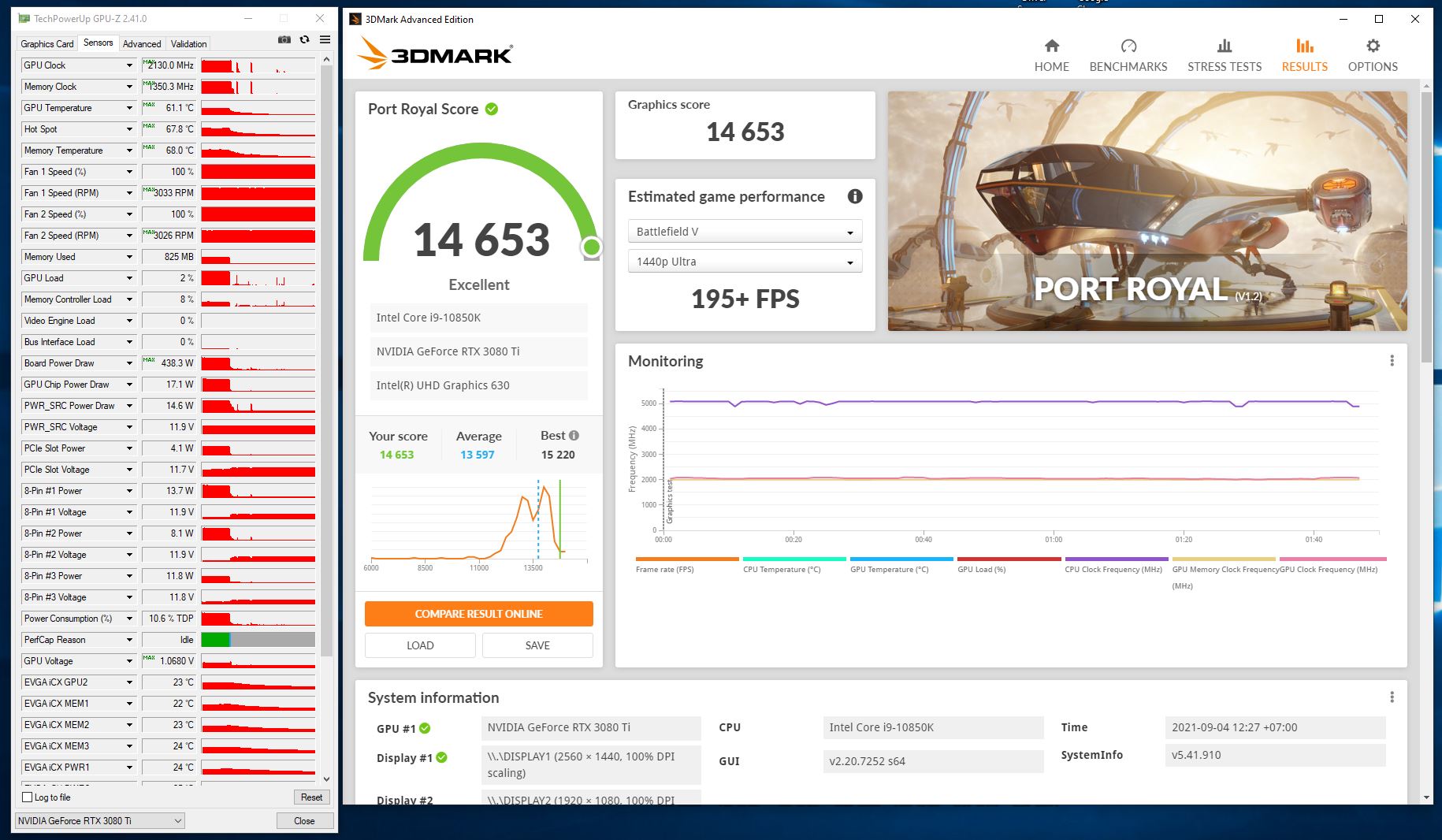This screenshot has width=1442, height=840.
Task: Open the GPU selector dropdown in GPU-Z
Action: click(100, 821)
